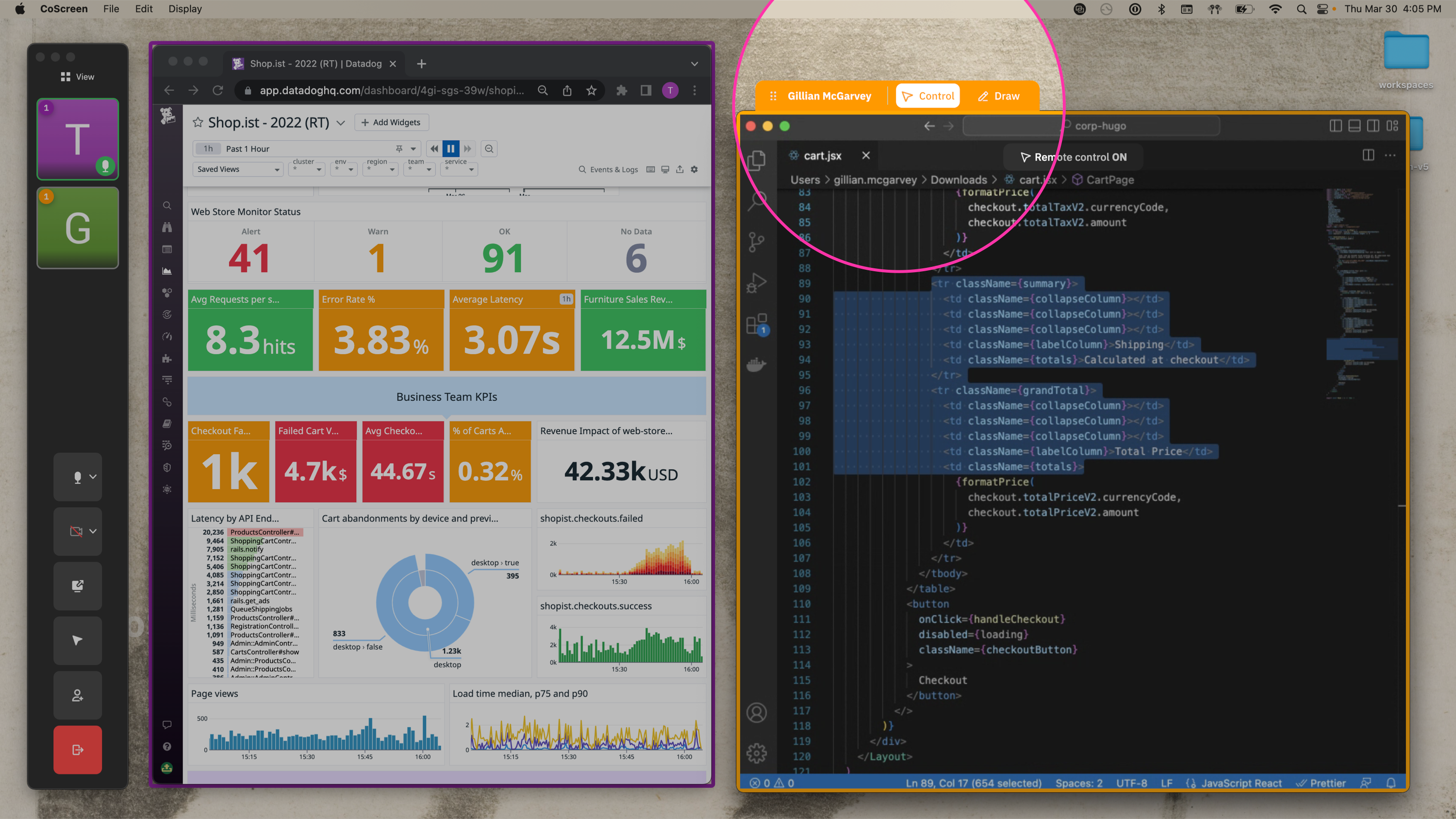The width and height of the screenshot is (1456, 819).
Task: Pause the live dashboard playback
Action: click(450, 148)
